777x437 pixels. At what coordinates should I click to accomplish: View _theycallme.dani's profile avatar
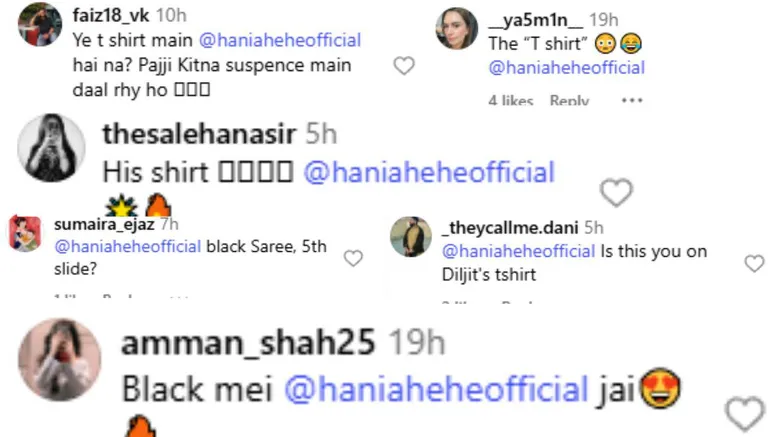coord(410,236)
